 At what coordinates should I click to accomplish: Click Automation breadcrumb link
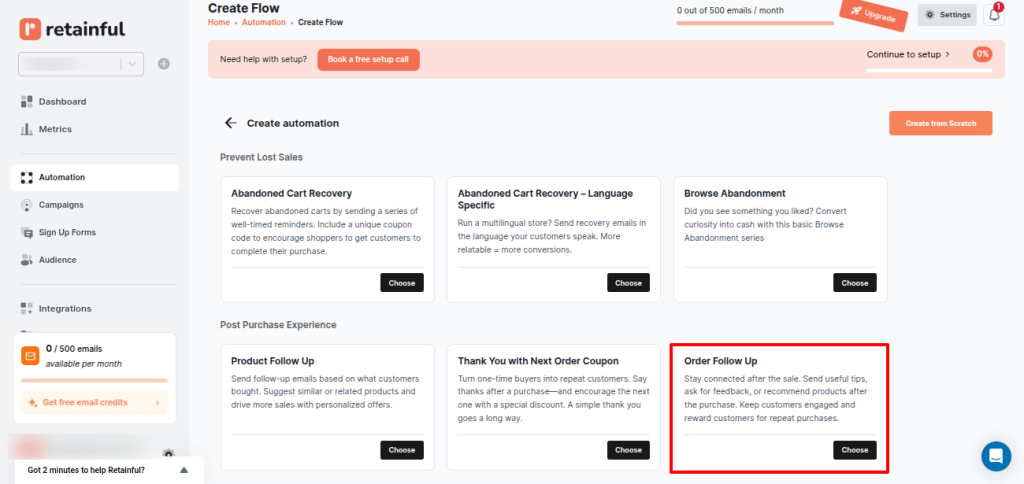tap(264, 22)
